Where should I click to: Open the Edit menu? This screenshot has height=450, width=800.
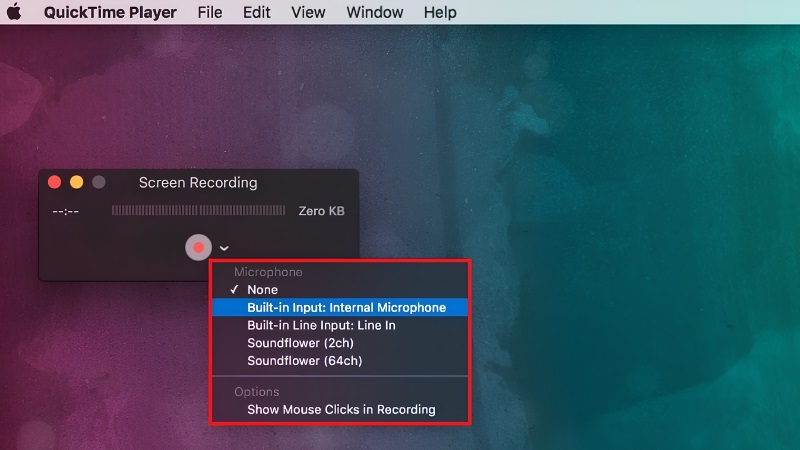(x=256, y=12)
